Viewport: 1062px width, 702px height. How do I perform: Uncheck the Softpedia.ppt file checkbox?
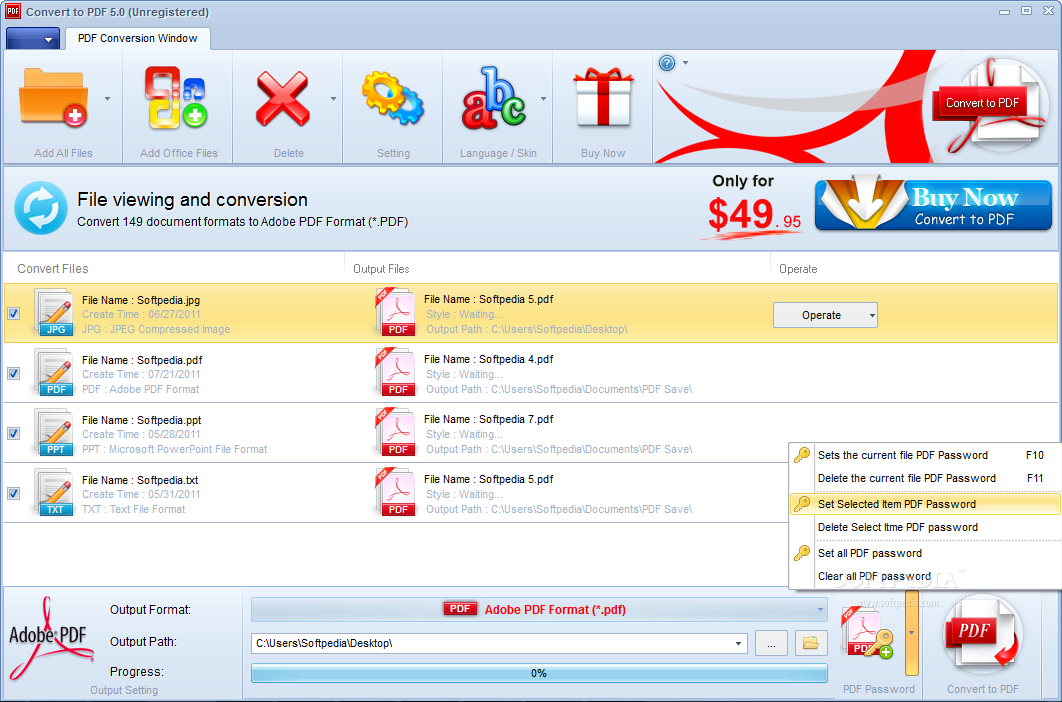[14, 434]
